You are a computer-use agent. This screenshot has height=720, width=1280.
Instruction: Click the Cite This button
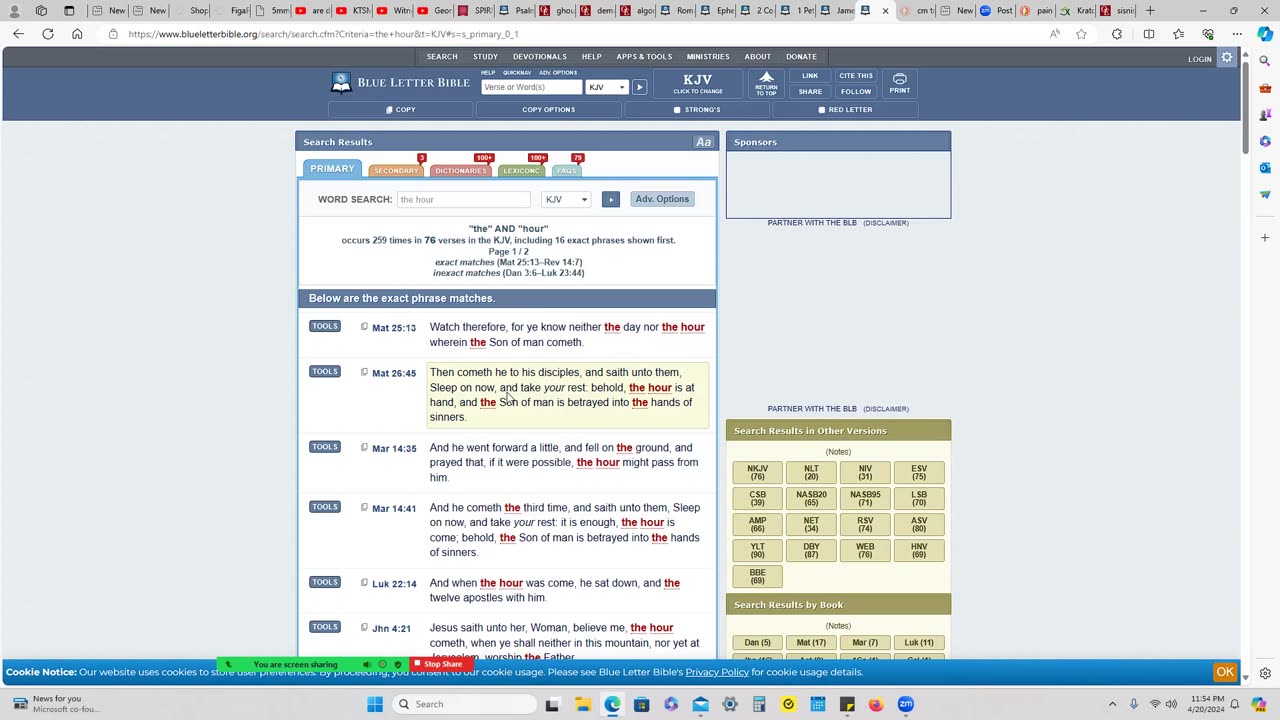tap(856, 76)
